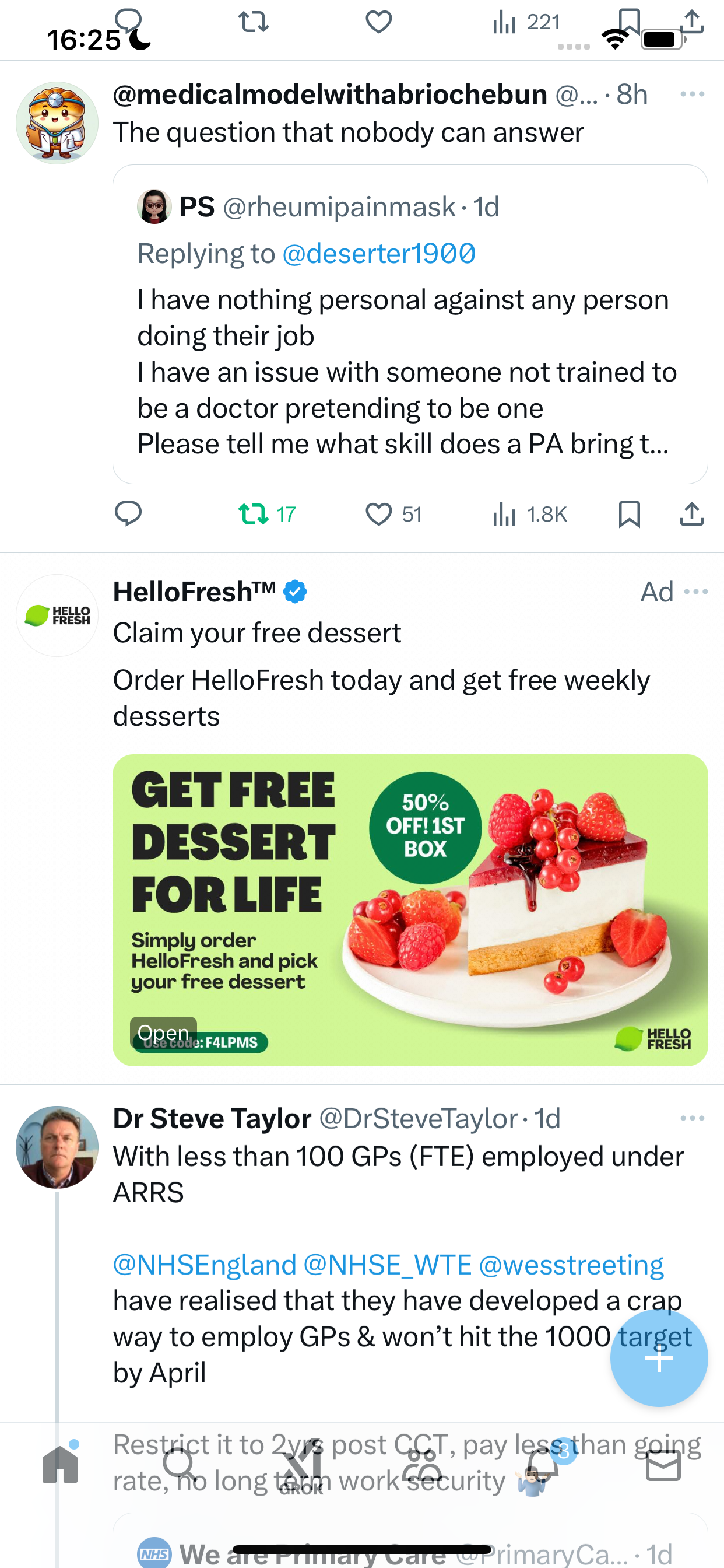Open HelloFresh dessert ad image
724x1568 pixels.
coord(410,909)
